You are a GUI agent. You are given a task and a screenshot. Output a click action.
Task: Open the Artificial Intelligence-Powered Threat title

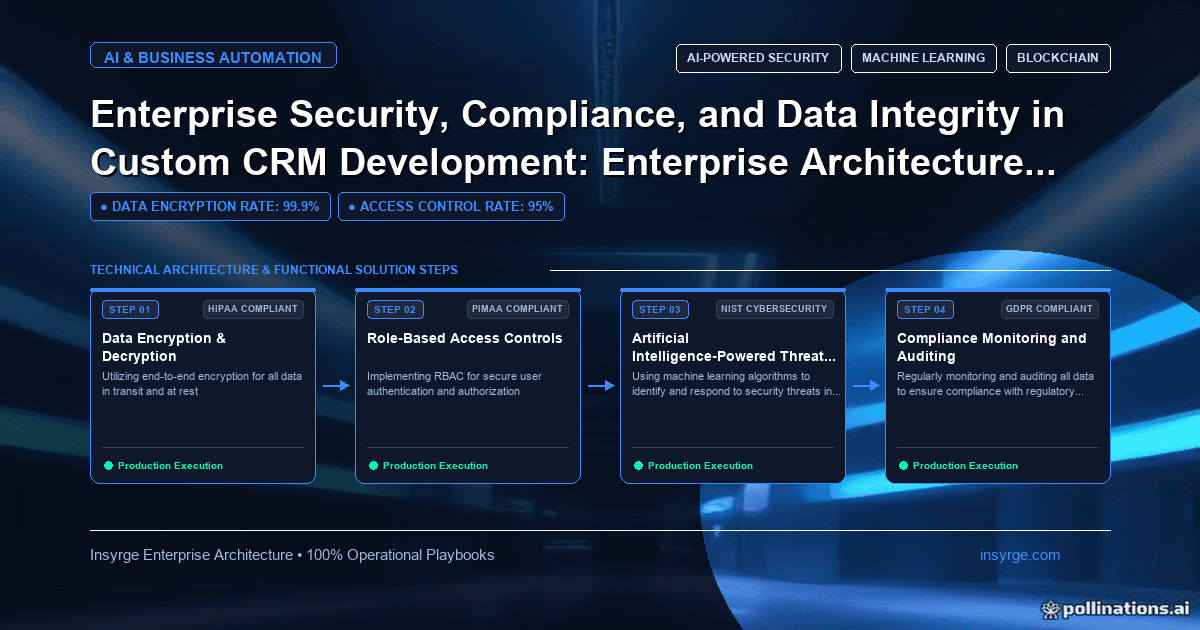[x=732, y=347]
